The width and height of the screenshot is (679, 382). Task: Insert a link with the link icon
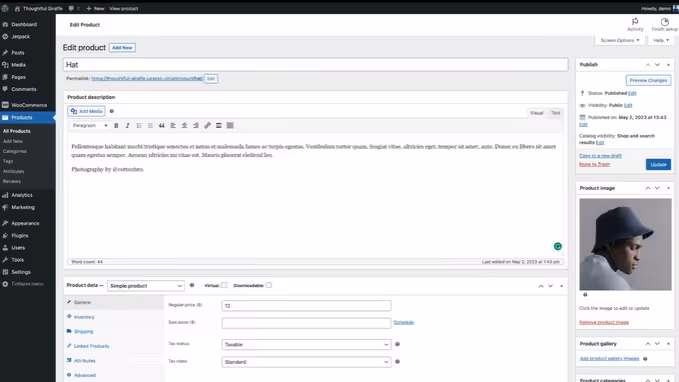(x=207, y=126)
